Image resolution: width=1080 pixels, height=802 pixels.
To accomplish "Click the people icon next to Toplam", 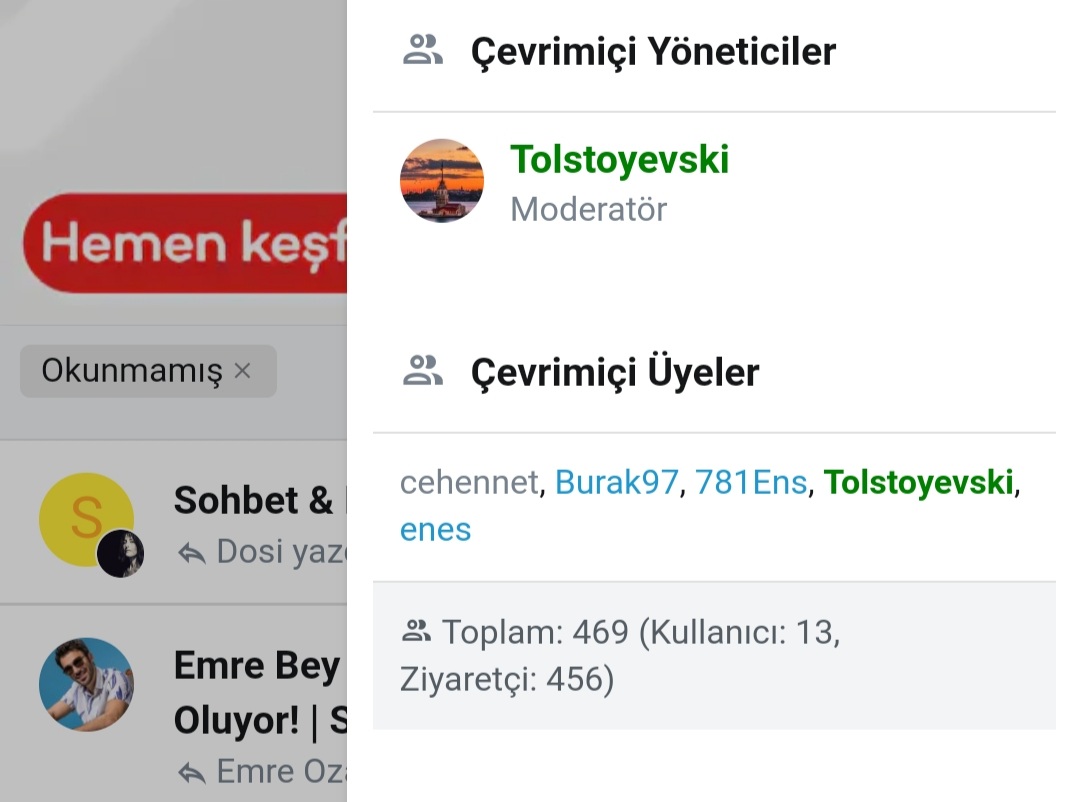I will point(415,631).
